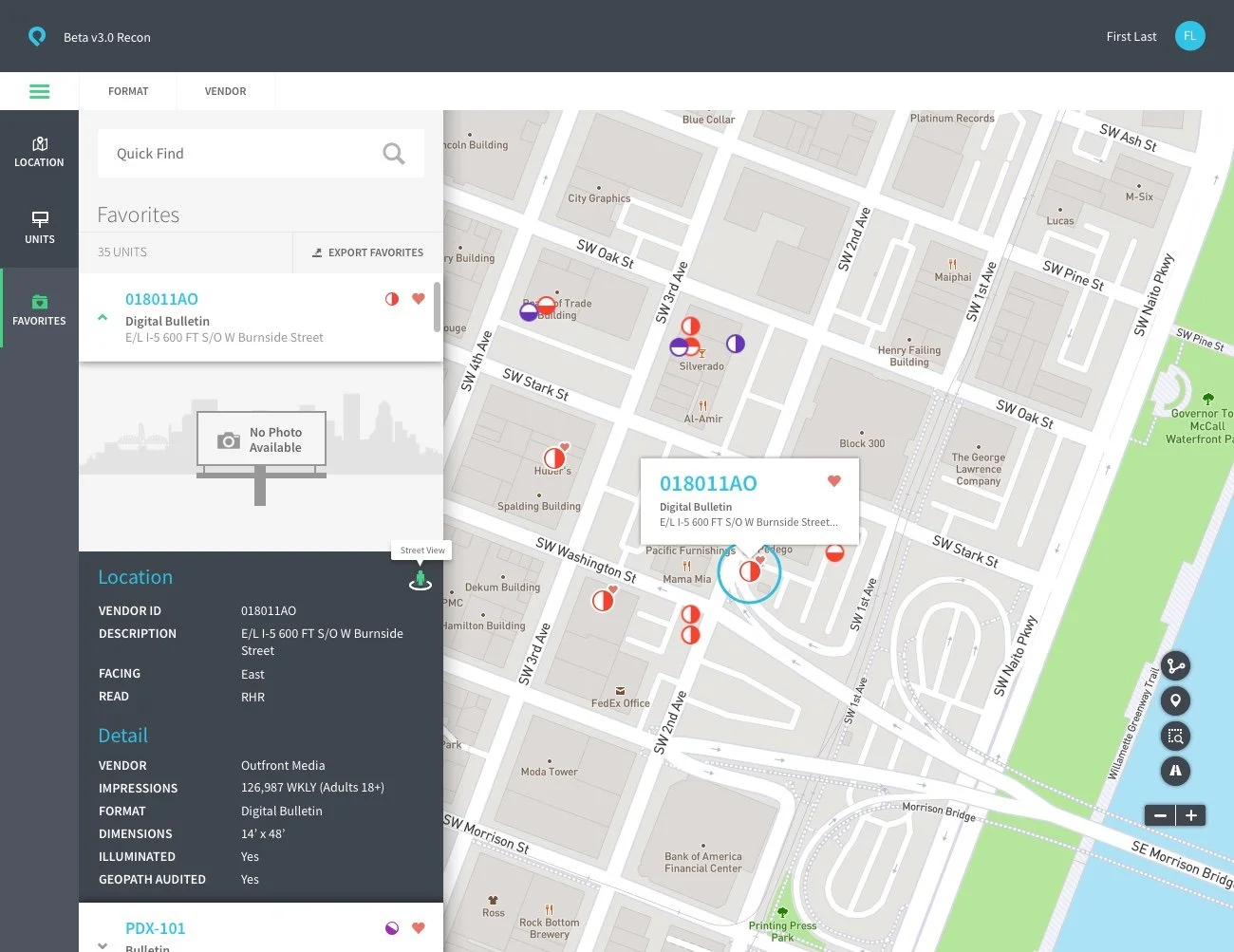Screen dimensions: 1234x952
Task: Click the marker near Huber's
Action: pos(554,457)
